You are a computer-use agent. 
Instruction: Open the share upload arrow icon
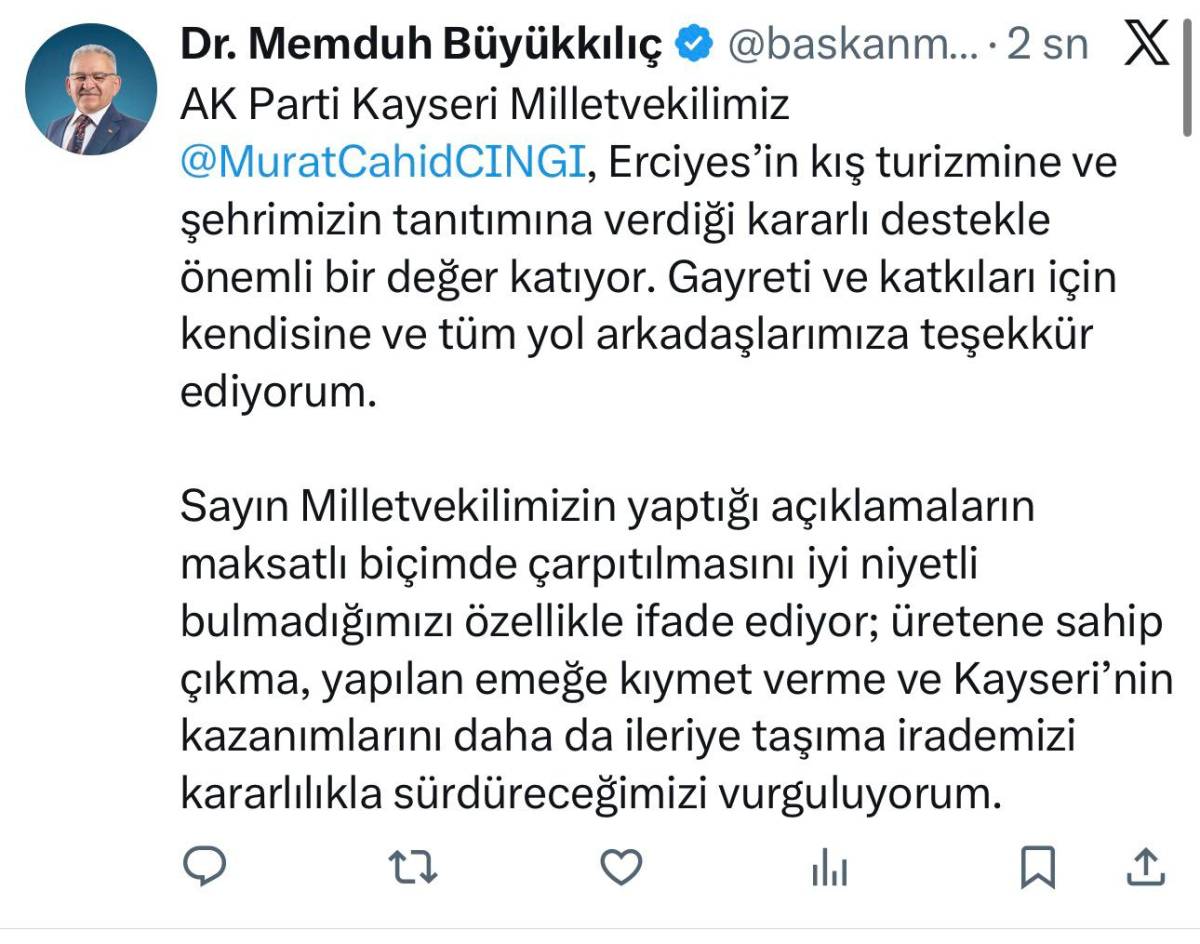(1145, 867)
